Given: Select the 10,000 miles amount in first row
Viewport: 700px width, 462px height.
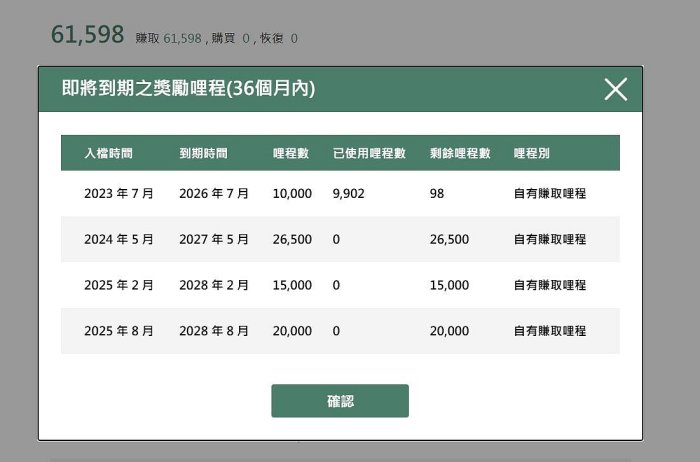Looking at the screenshot, I should click(x=292, y=194).
